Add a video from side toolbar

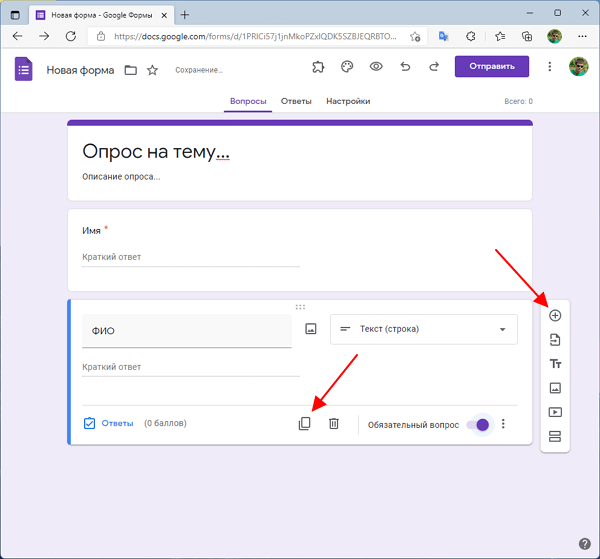click(555, 412)
